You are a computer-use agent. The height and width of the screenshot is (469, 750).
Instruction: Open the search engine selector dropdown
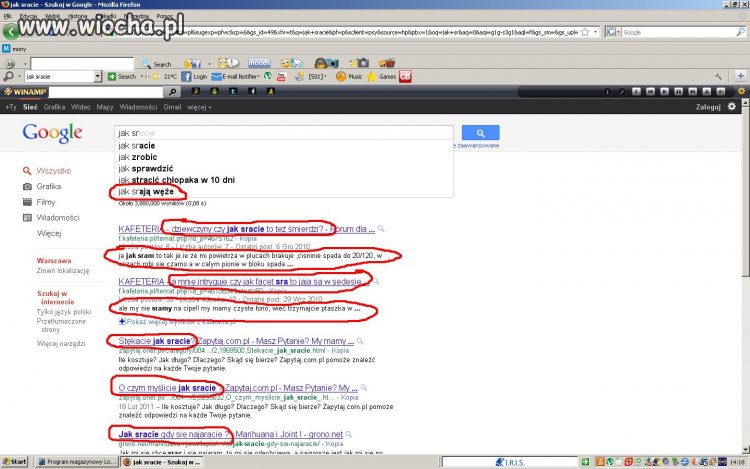(x=613, y=32)
